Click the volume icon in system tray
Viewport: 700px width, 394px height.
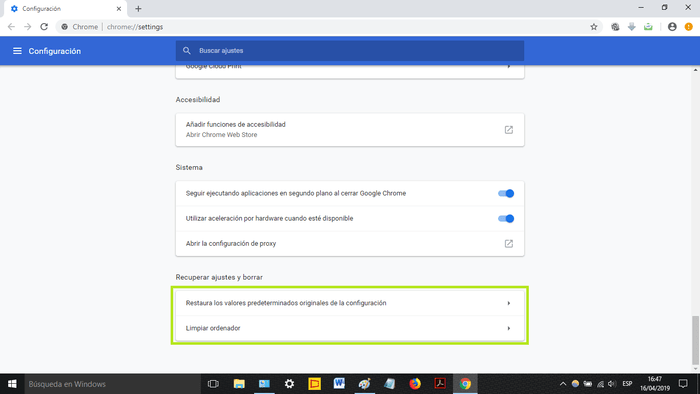point(612,384)
